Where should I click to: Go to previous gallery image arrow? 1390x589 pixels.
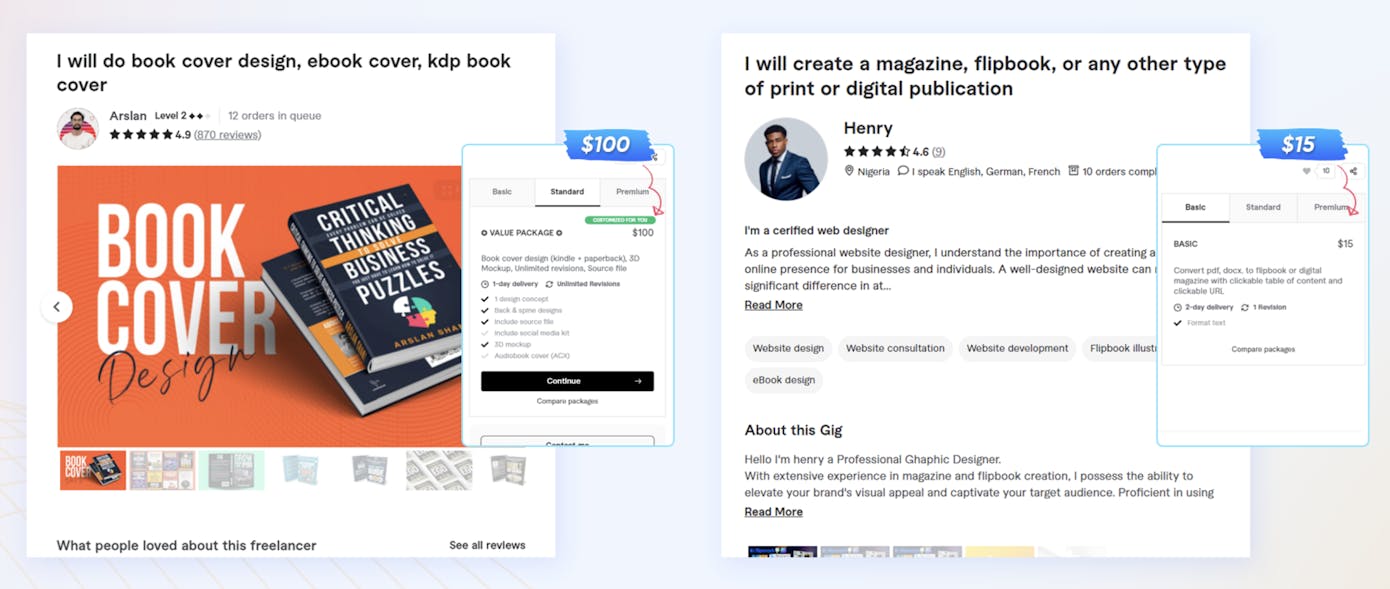click(57, 307)
